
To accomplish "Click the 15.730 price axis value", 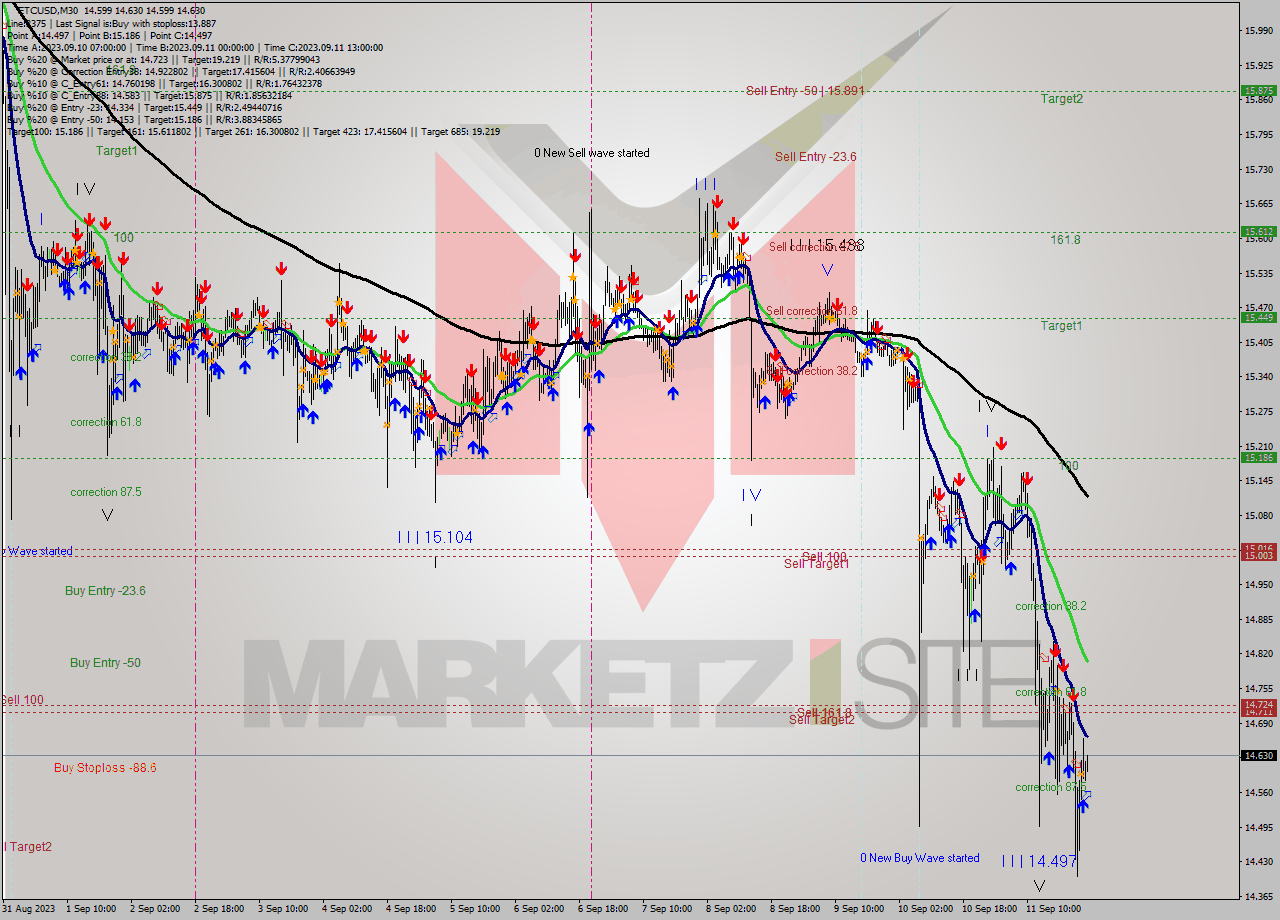I will coord(1258,170).
